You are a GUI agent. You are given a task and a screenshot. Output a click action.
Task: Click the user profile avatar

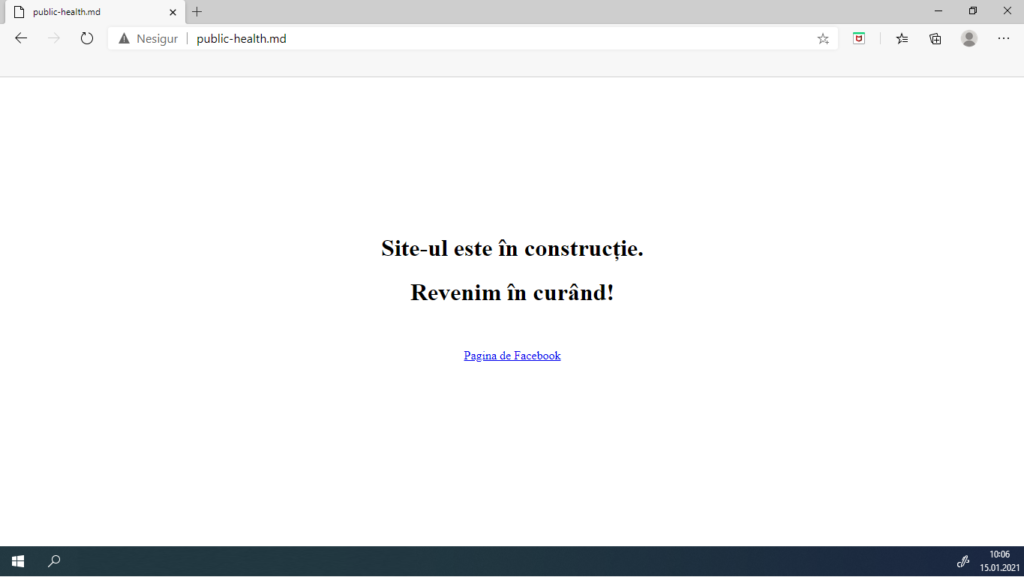[x=968, y=38]
